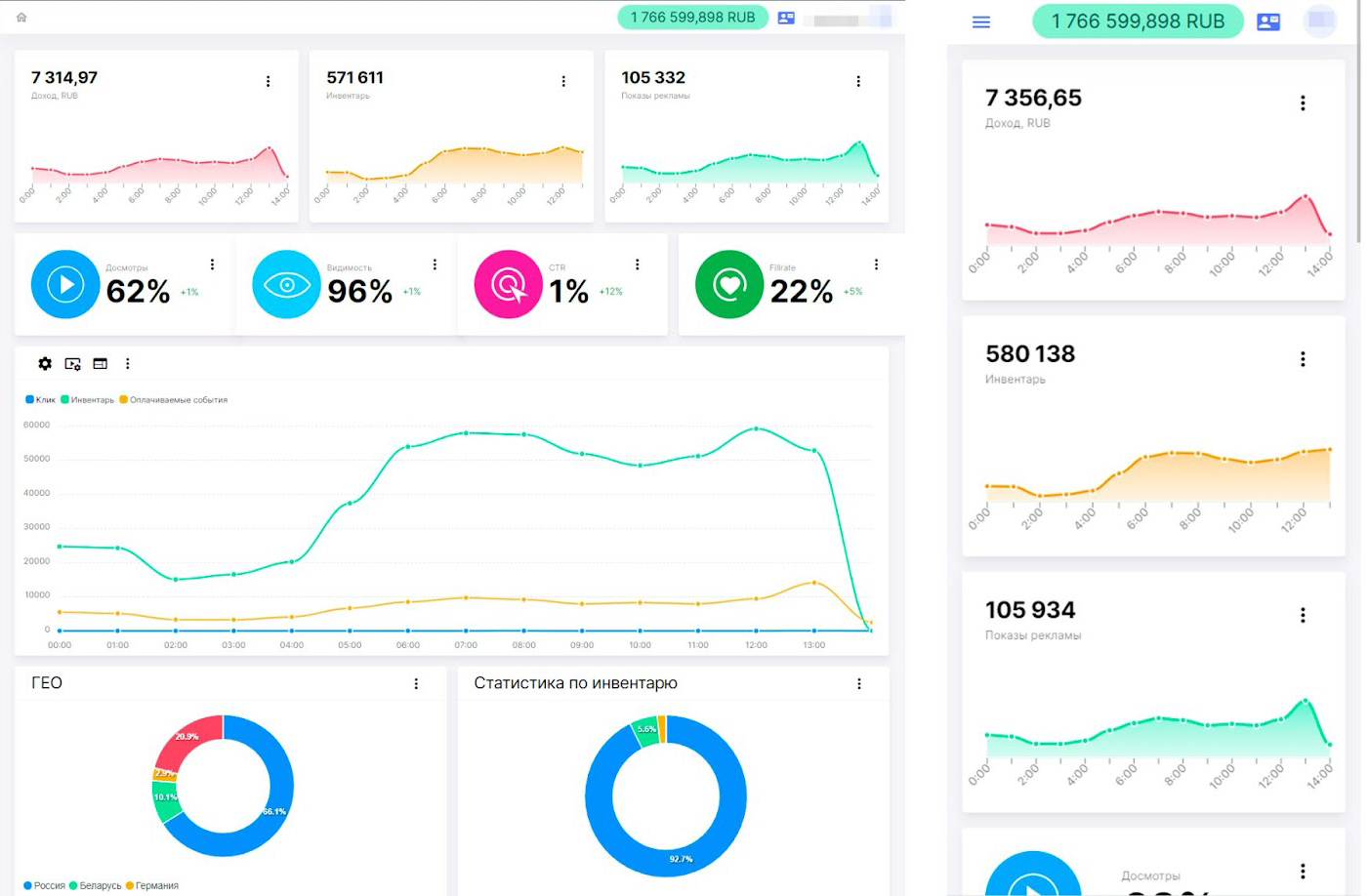Click the balance badge in the mobile header

tap(1138, 21)
